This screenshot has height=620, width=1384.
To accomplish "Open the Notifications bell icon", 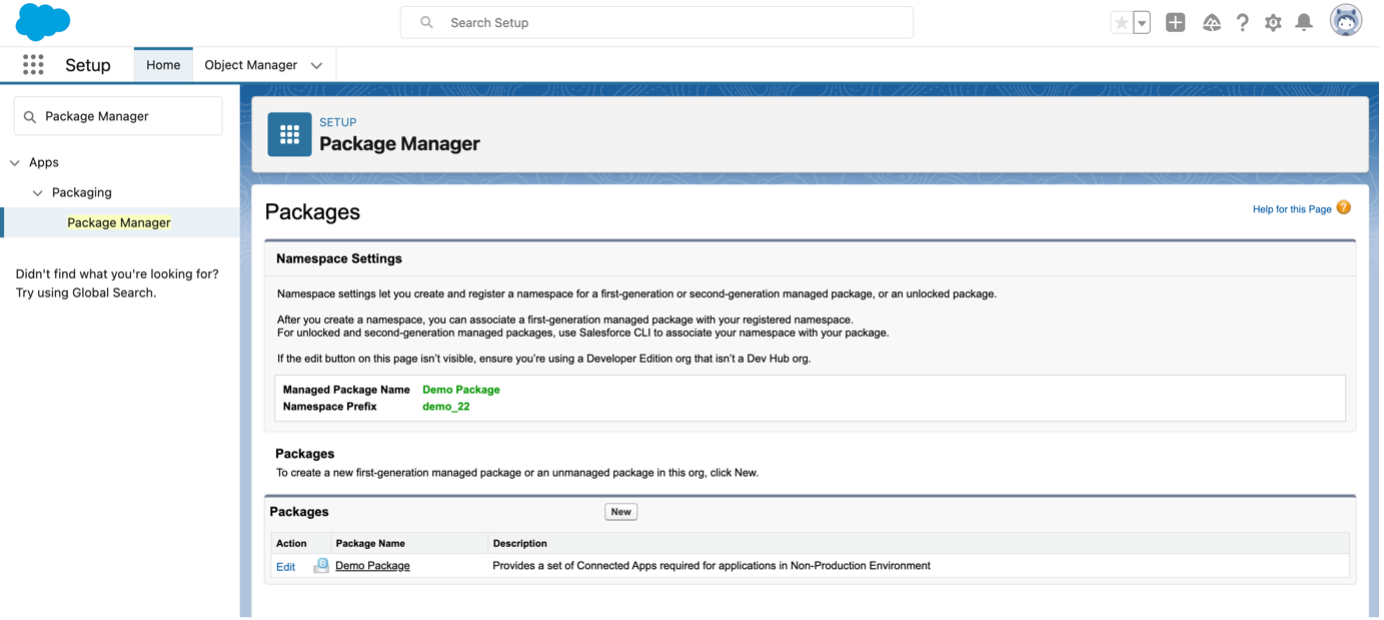I will pyautogui.click(x=1304, y=22).
